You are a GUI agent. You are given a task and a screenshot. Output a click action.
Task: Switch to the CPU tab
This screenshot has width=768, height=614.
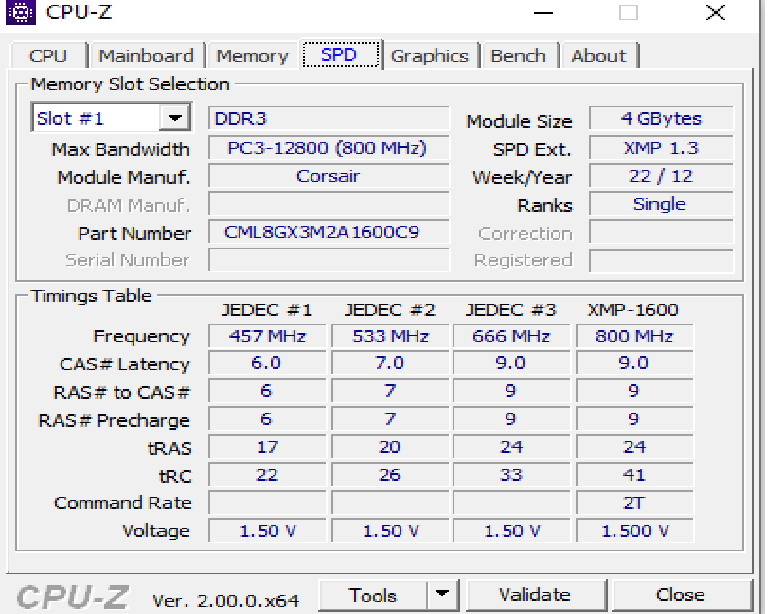pos(48,56)
